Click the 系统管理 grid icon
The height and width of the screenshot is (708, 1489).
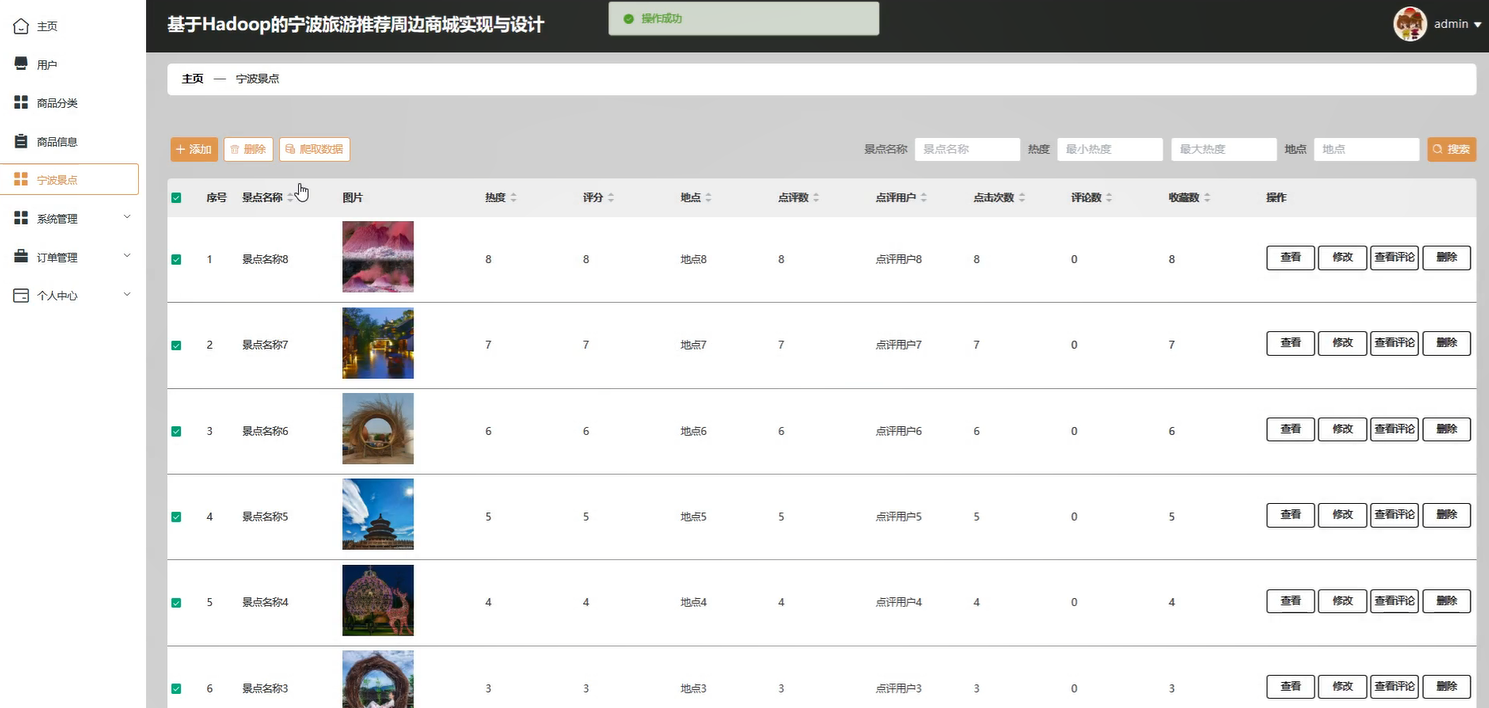click(21, 218)
